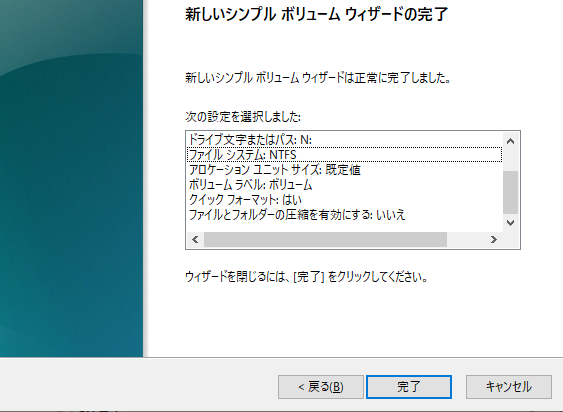Click the vertical scrollbar thumb
This screenshot has width=563, height=412.
click(510, 192)
